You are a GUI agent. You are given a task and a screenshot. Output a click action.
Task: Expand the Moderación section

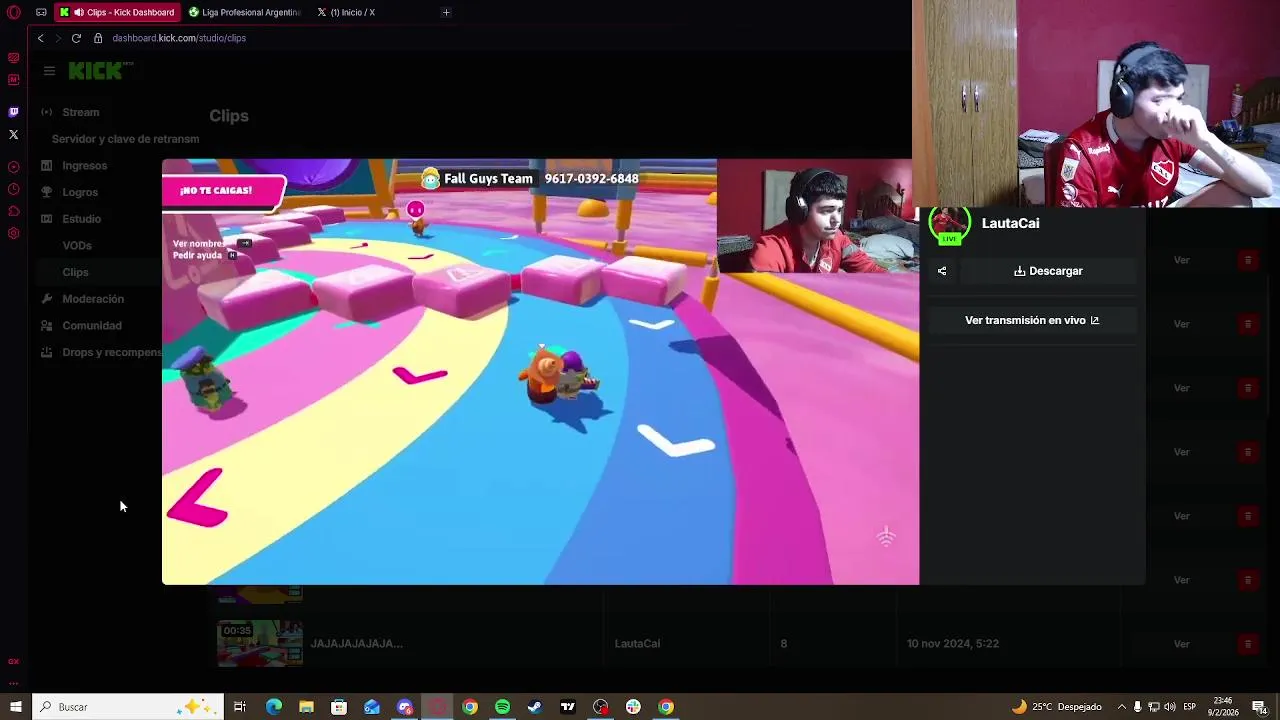click(x=95, y=299)
